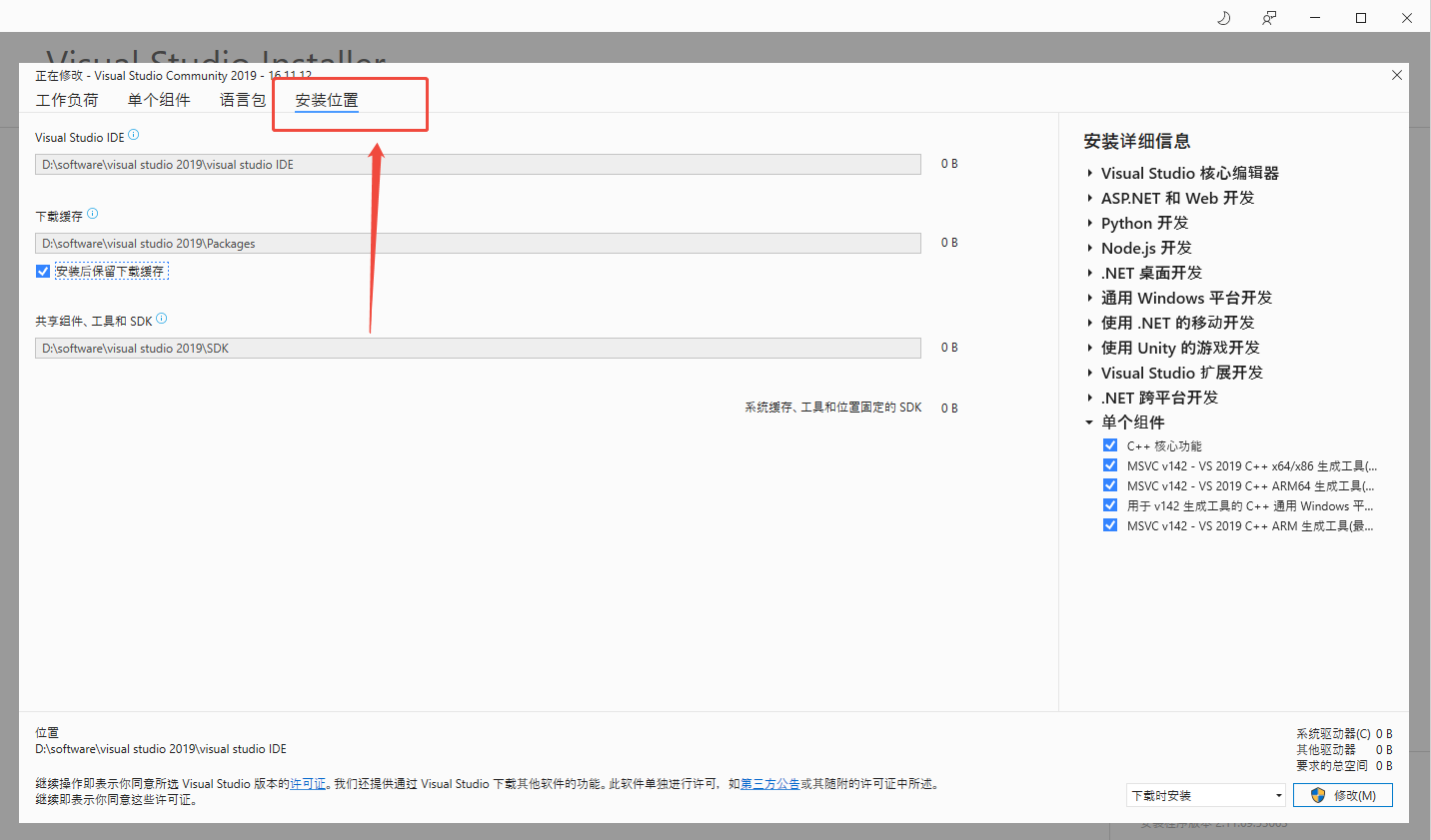Expand .NET 跨平台开发 details
The width and height of the screenshot is (1431, 840).
[1089, 398]
